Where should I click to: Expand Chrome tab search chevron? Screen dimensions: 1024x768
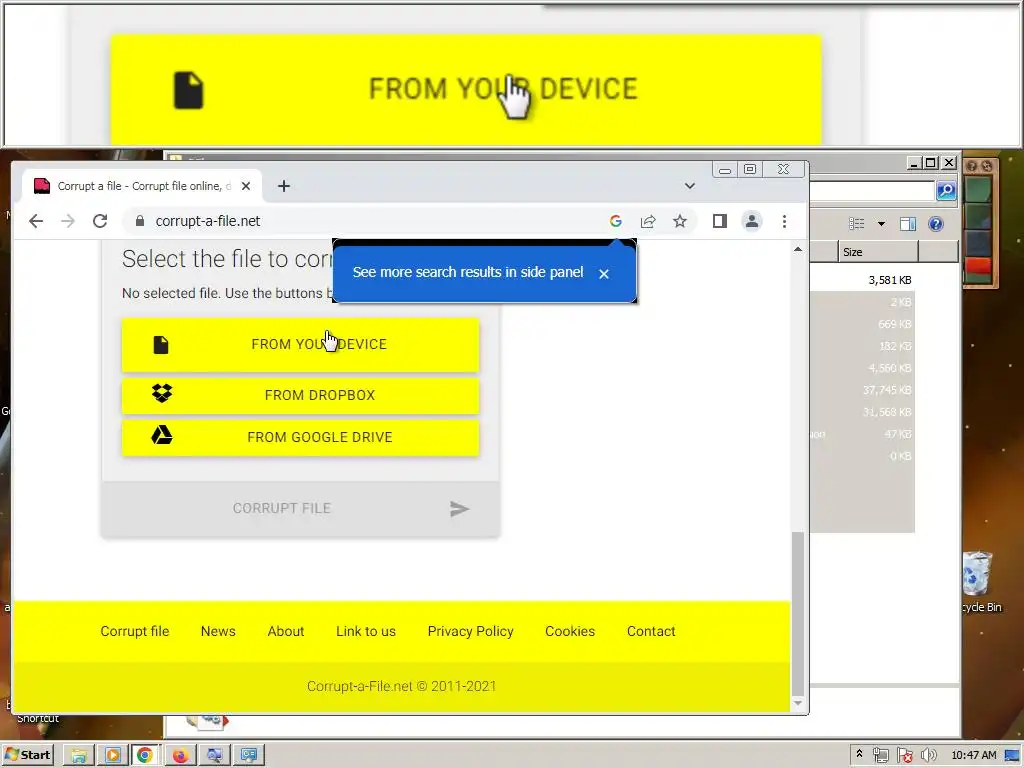click(690, 186)
